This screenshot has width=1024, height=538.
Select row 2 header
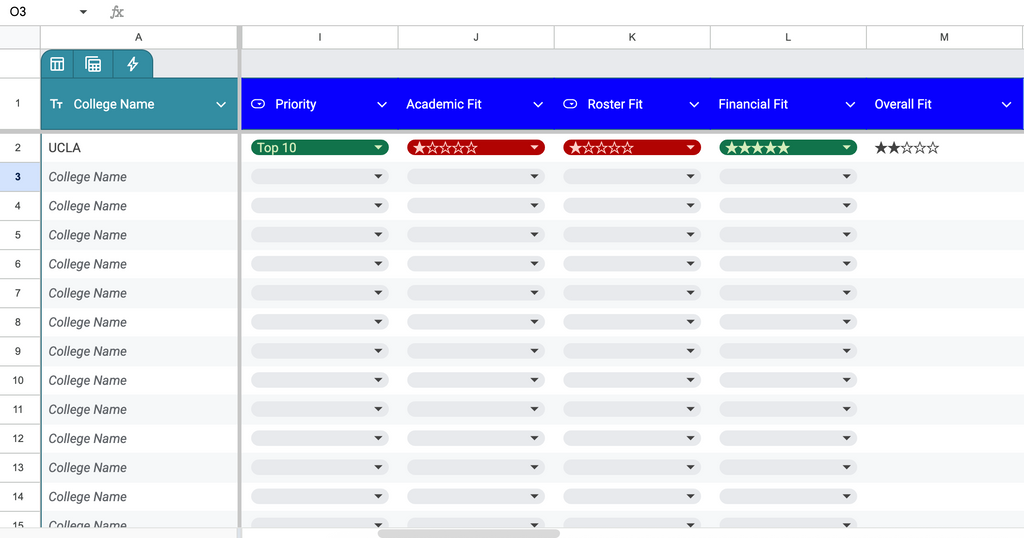[x=20, y=148]
